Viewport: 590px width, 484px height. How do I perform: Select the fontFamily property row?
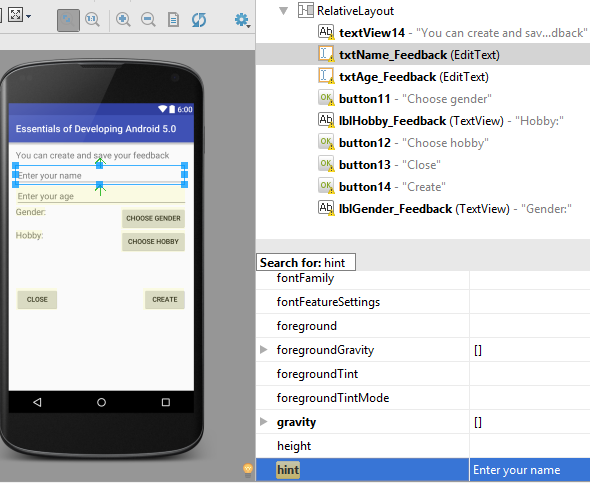(423, 278)
